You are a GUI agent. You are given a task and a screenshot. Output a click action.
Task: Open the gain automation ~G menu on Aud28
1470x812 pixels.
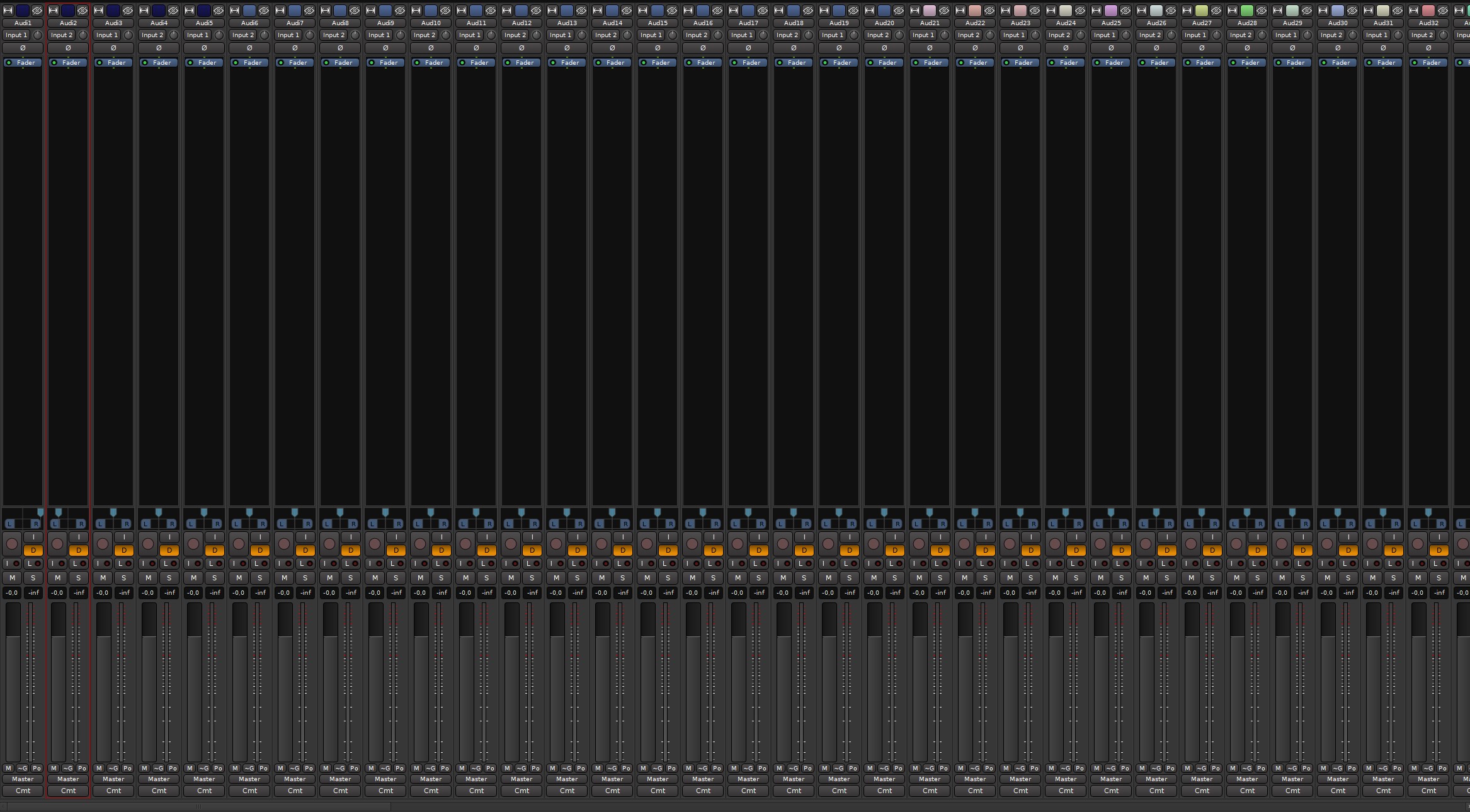(1247, 768)
